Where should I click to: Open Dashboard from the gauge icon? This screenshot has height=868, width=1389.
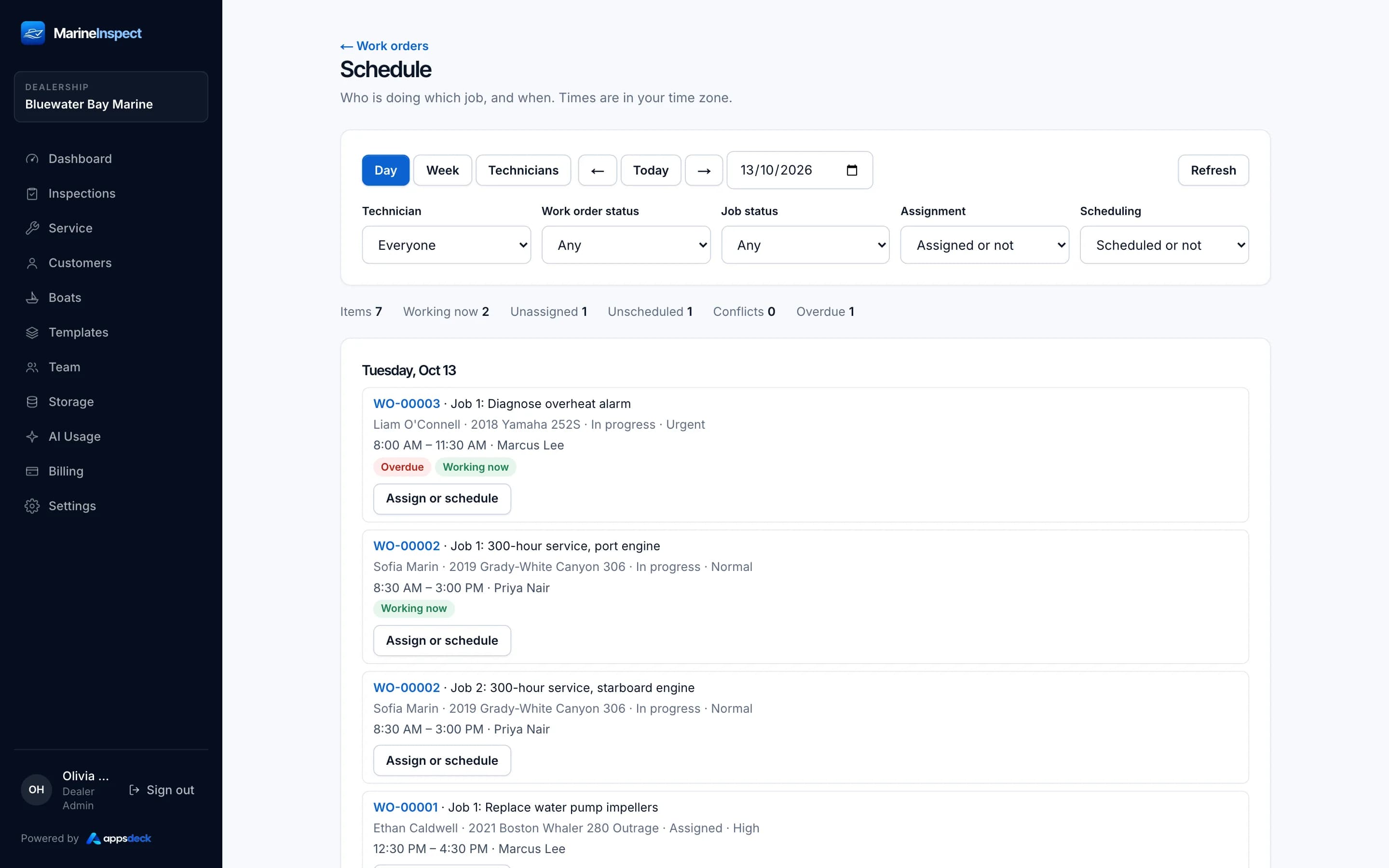(x=32, y=159)
